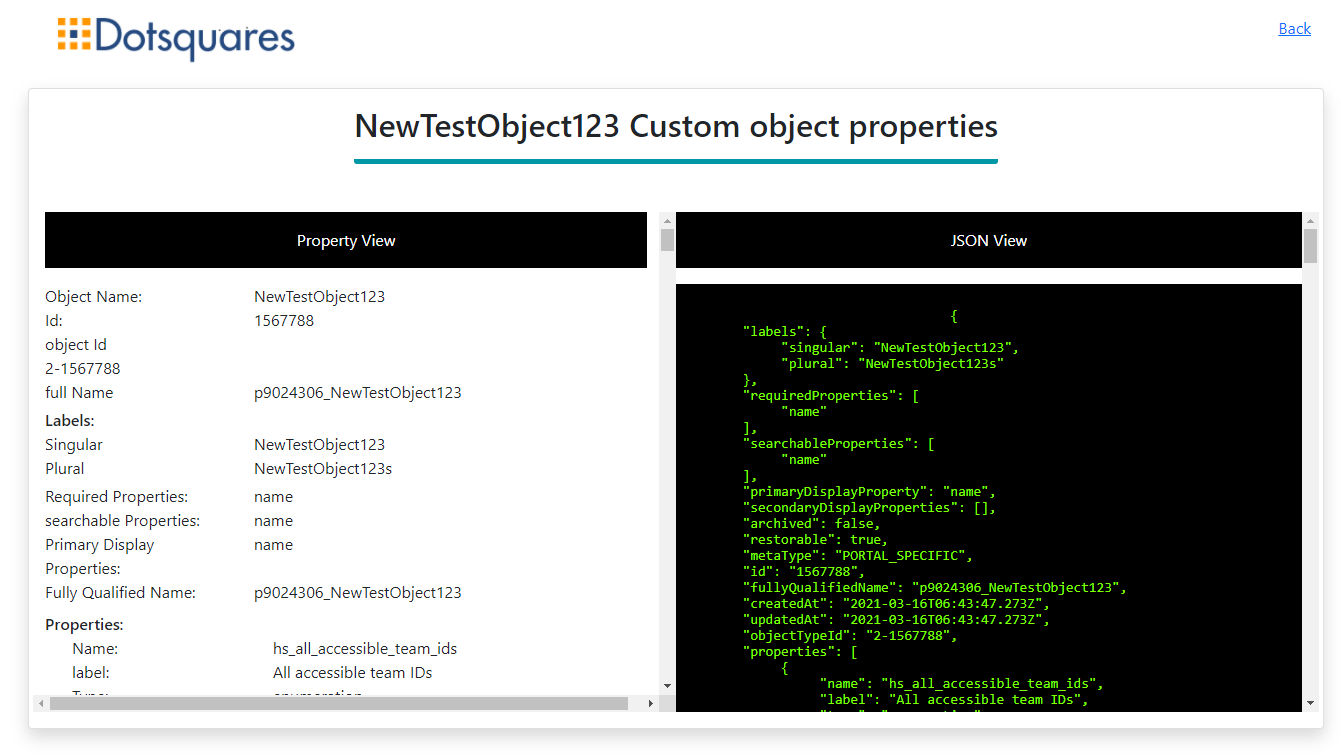This screenshot has height=756, width=1341.
Task: Click the 'Object Name:' label
Action: point(94,297)
